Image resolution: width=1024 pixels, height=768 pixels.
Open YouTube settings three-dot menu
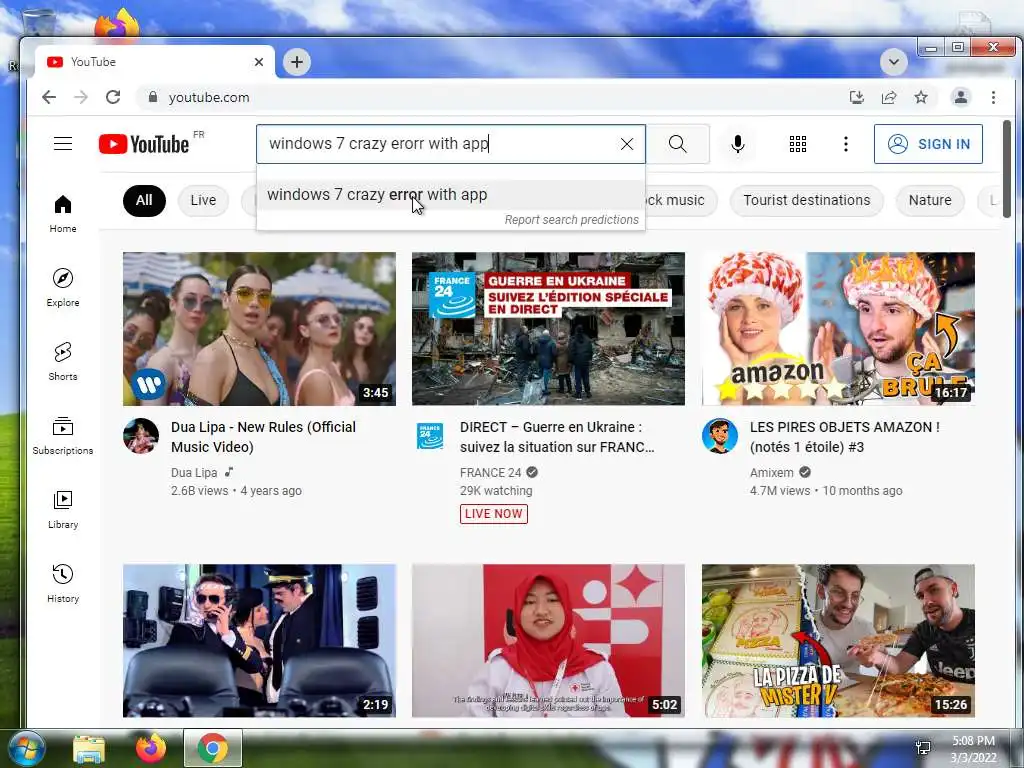[x=845, y=144]
